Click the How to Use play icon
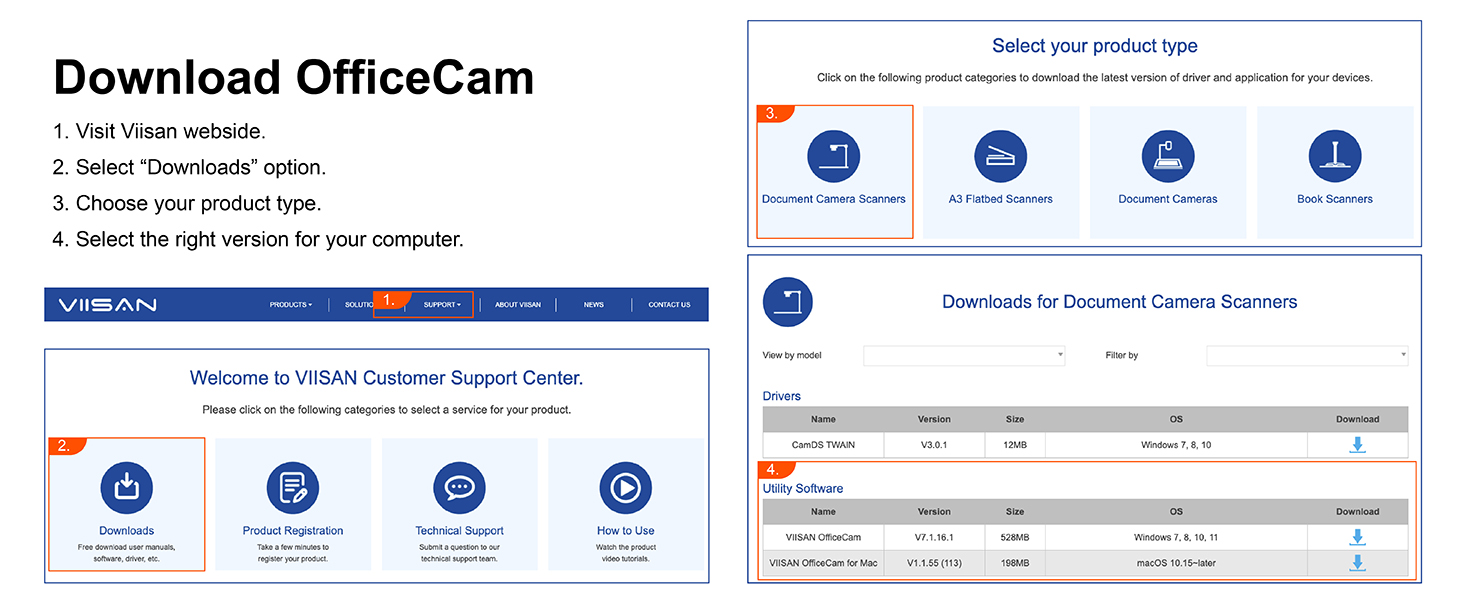 (625, 487)
